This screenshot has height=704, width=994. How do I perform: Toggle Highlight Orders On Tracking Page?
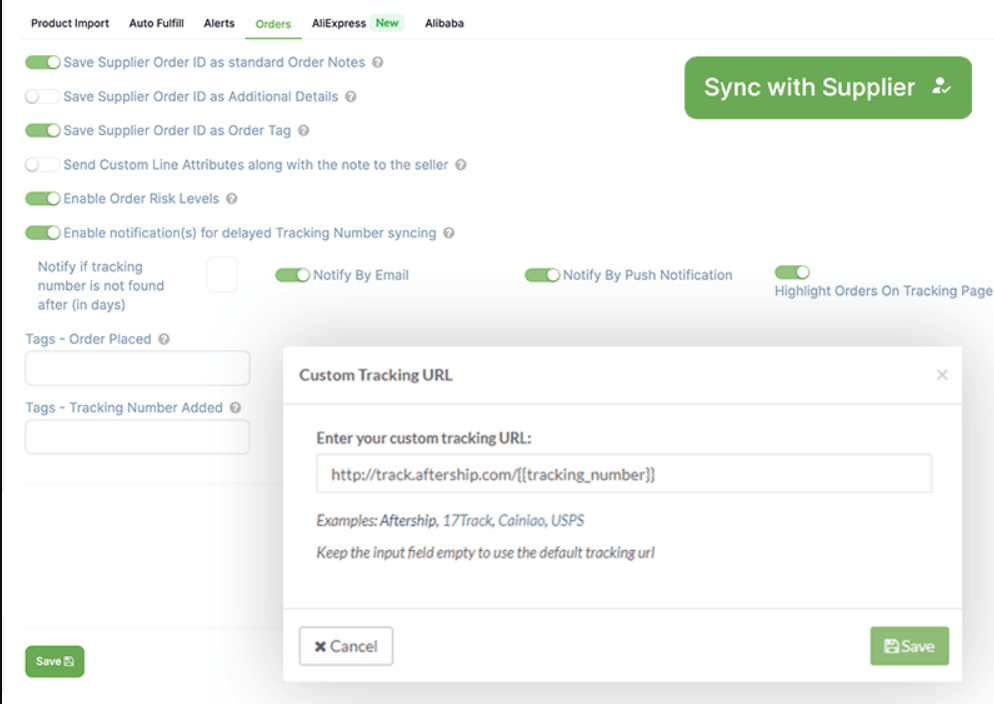791,272
